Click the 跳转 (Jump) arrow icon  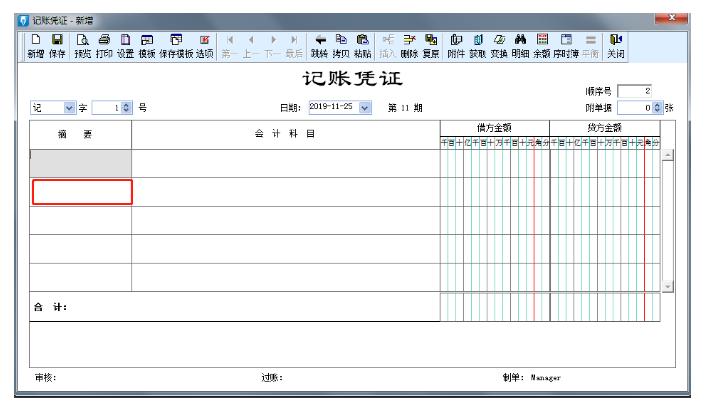coord(320,46)
